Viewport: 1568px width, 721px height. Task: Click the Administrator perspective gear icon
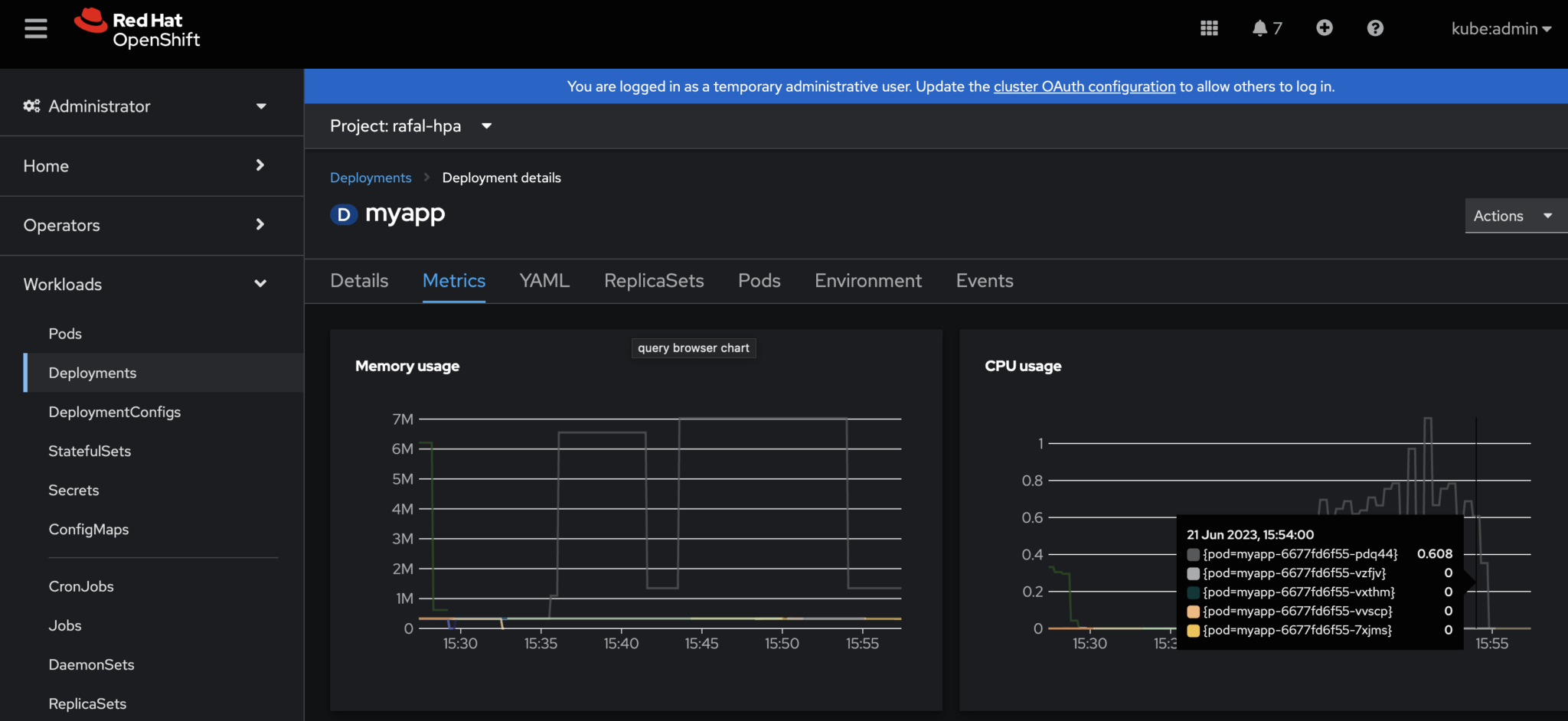click(x=31, y=106)
